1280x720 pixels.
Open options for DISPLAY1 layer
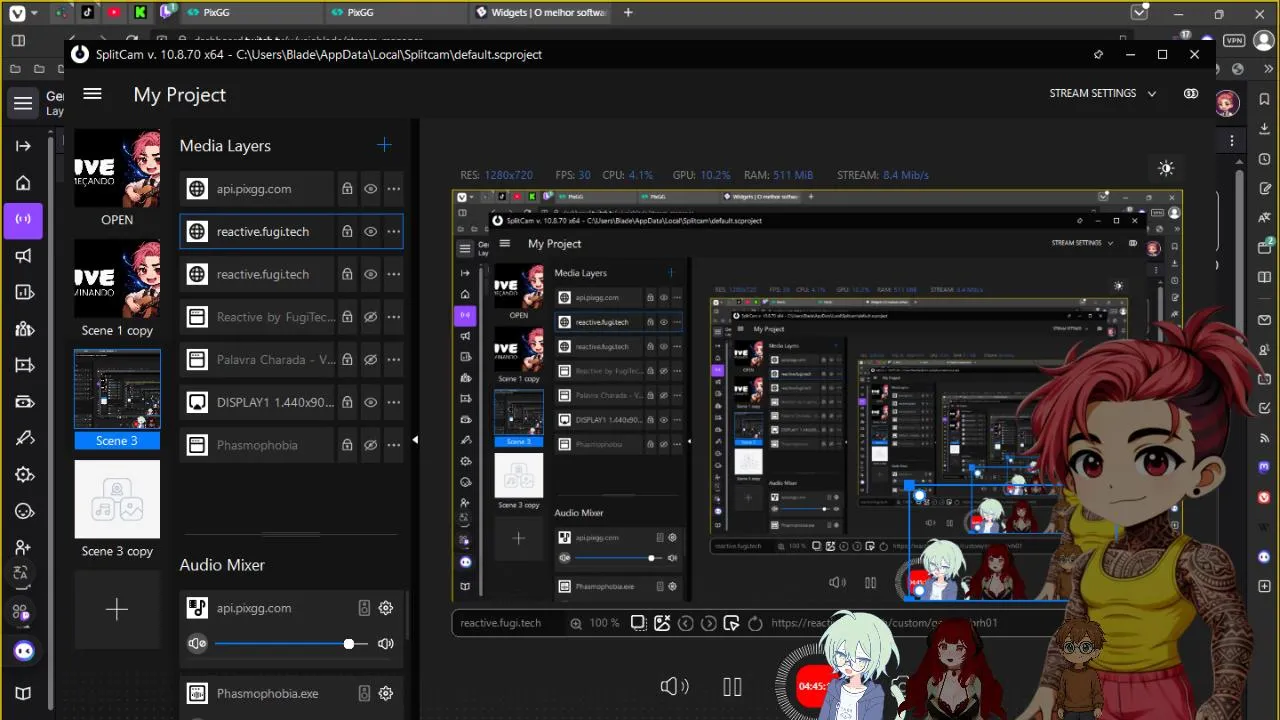tap(394, 402)
